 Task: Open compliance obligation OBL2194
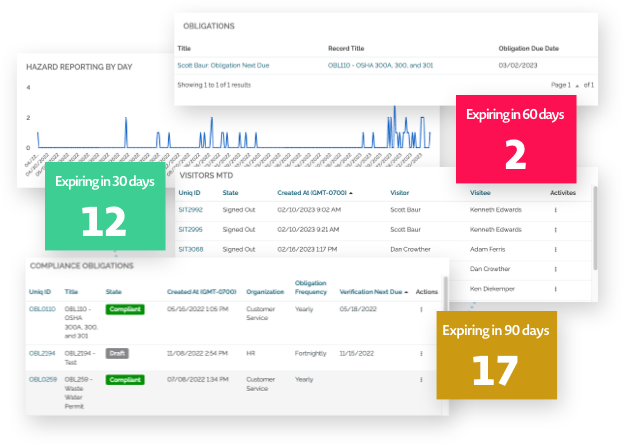(42, 353)
